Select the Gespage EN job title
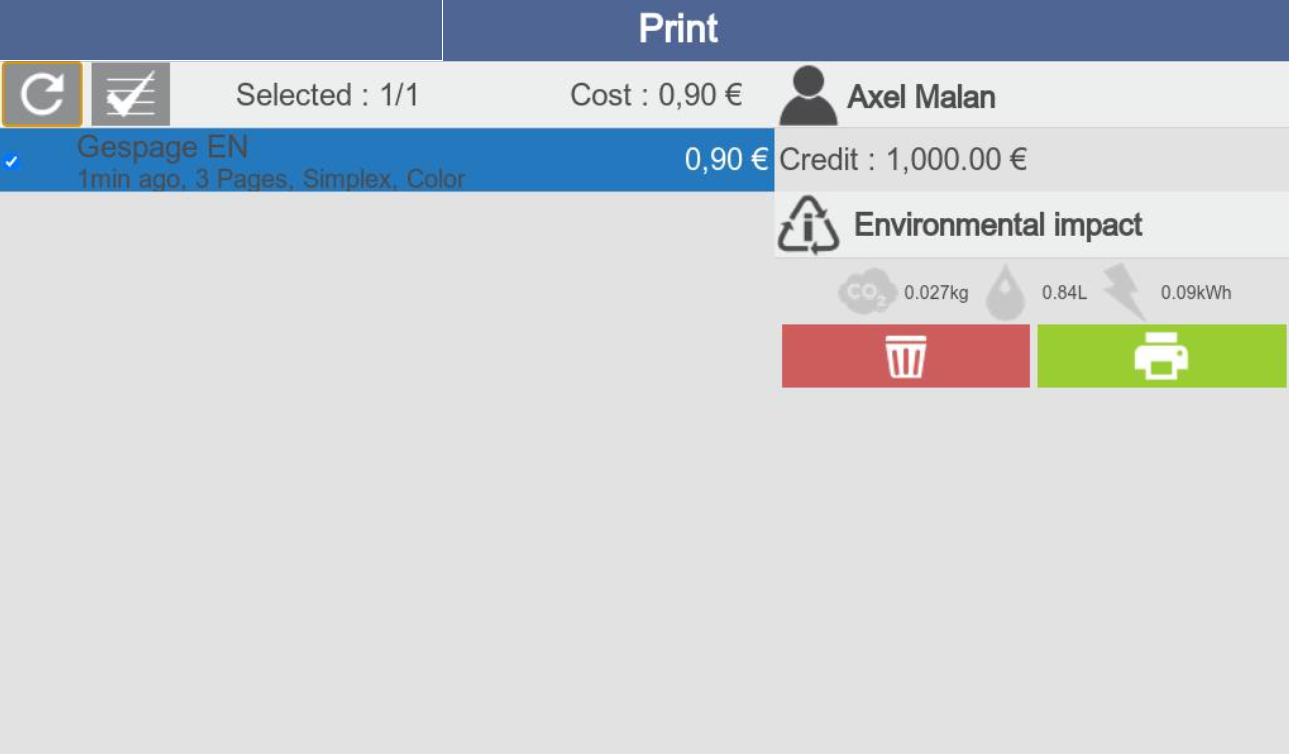 pyautogui.click(x=162, y=148)
